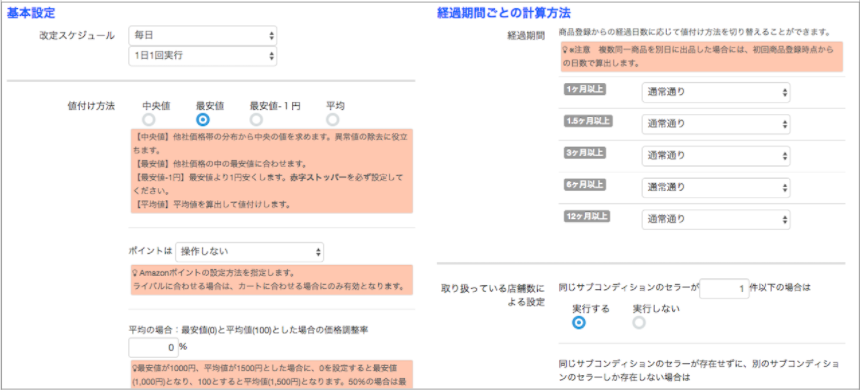Click the price adjustment rate percent field
This screenshot has height=390, width=860.
[153, 348]
